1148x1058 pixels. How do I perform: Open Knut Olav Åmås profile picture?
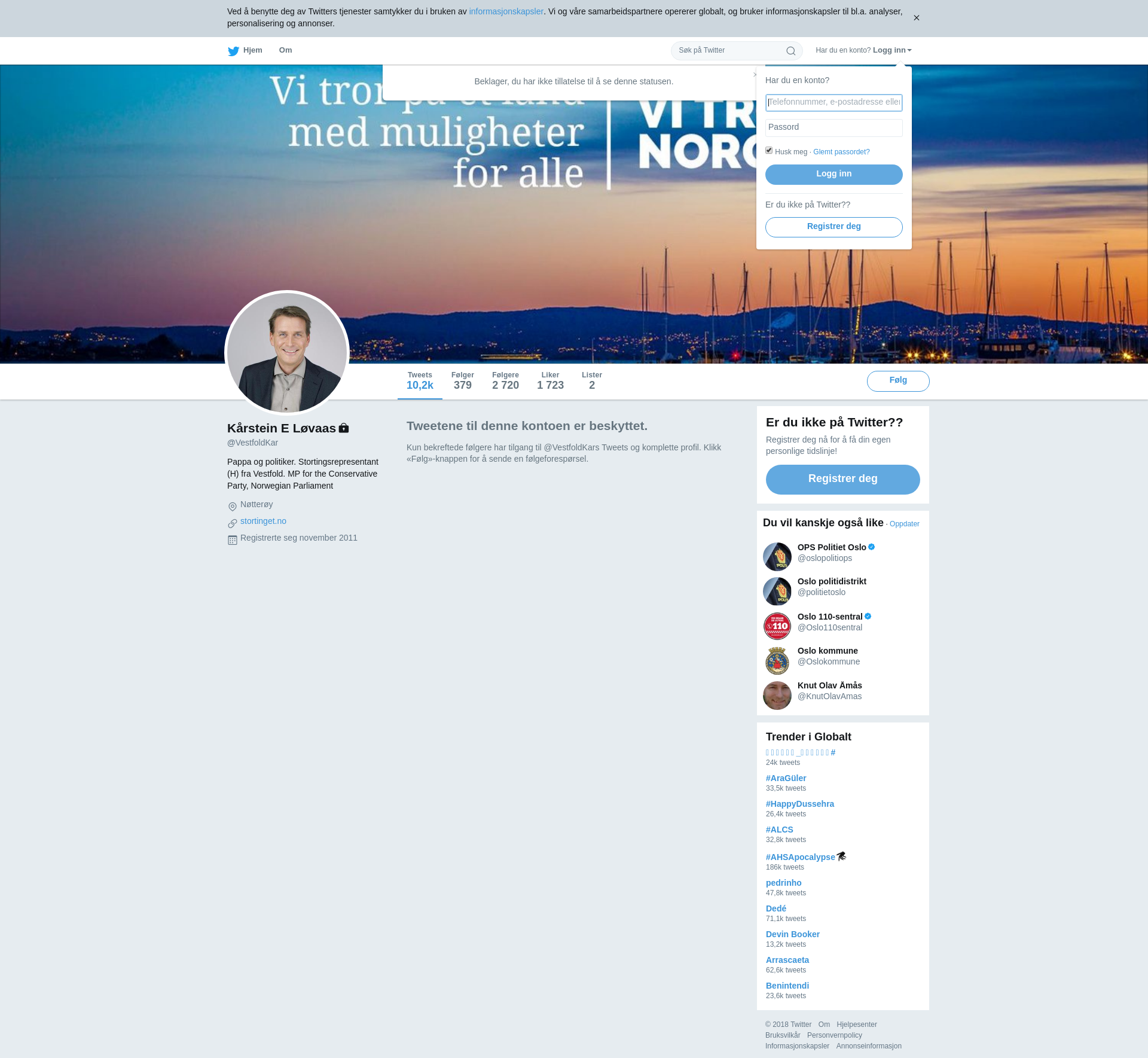[777, 695]
